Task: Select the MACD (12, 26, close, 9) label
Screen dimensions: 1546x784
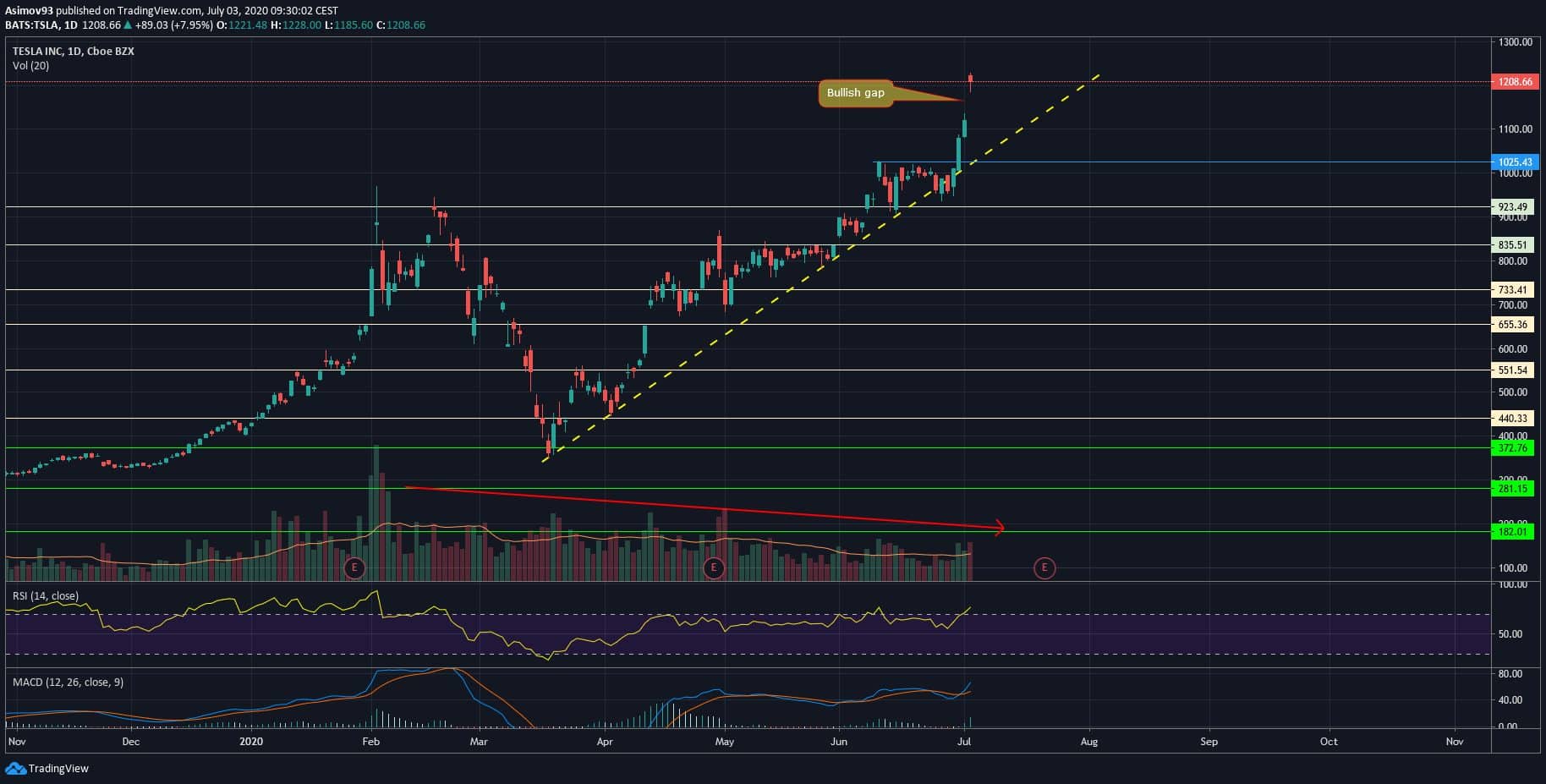Action: pyautogui.click(x=68, y=682)
